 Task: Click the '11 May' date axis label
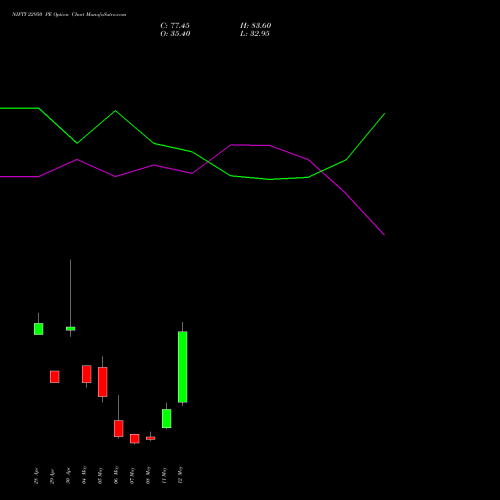tap(164, 475)
